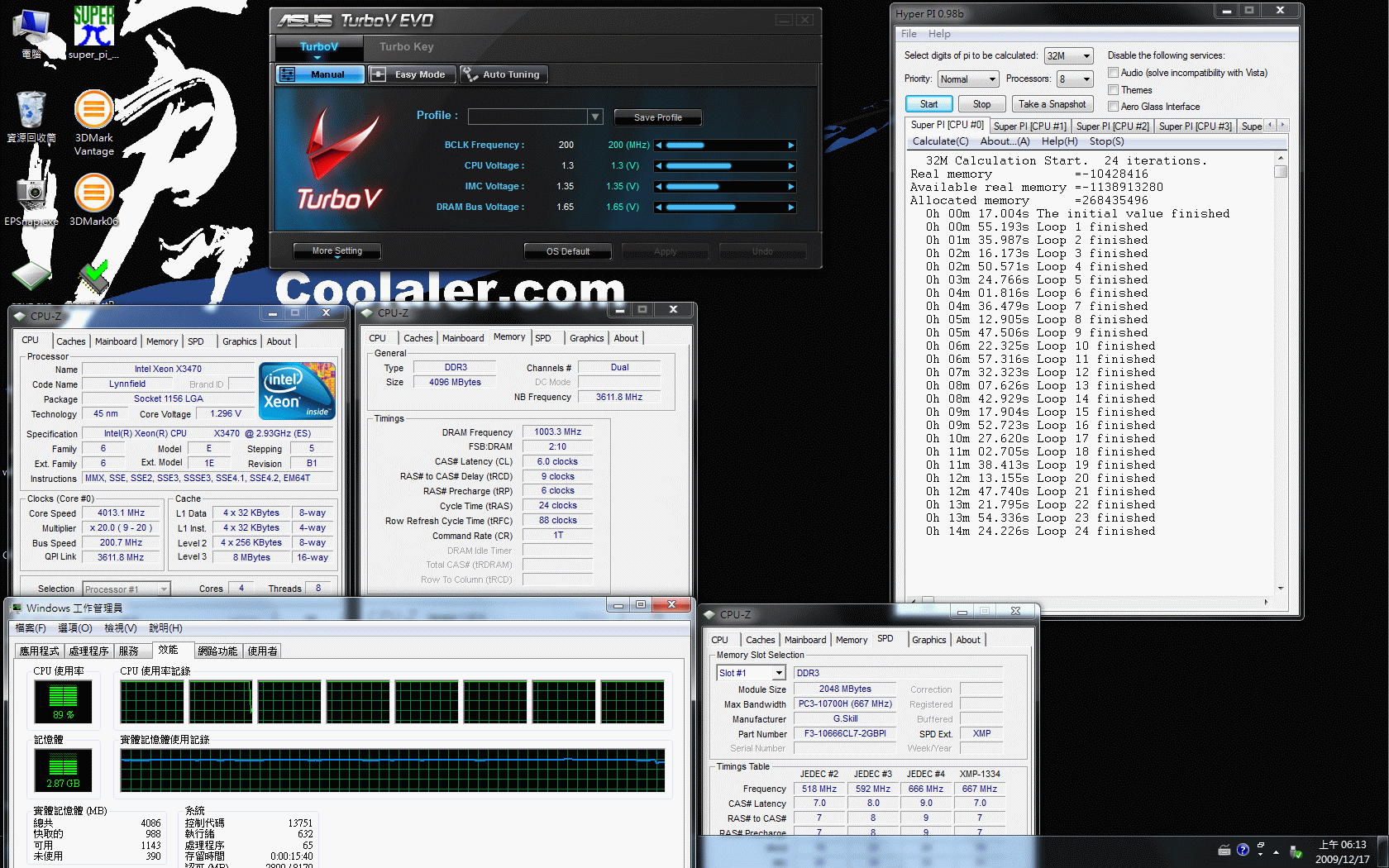Expand More Setting in TurboV
The width and height of the screenshot is (1389, 868).
point(337,251)
